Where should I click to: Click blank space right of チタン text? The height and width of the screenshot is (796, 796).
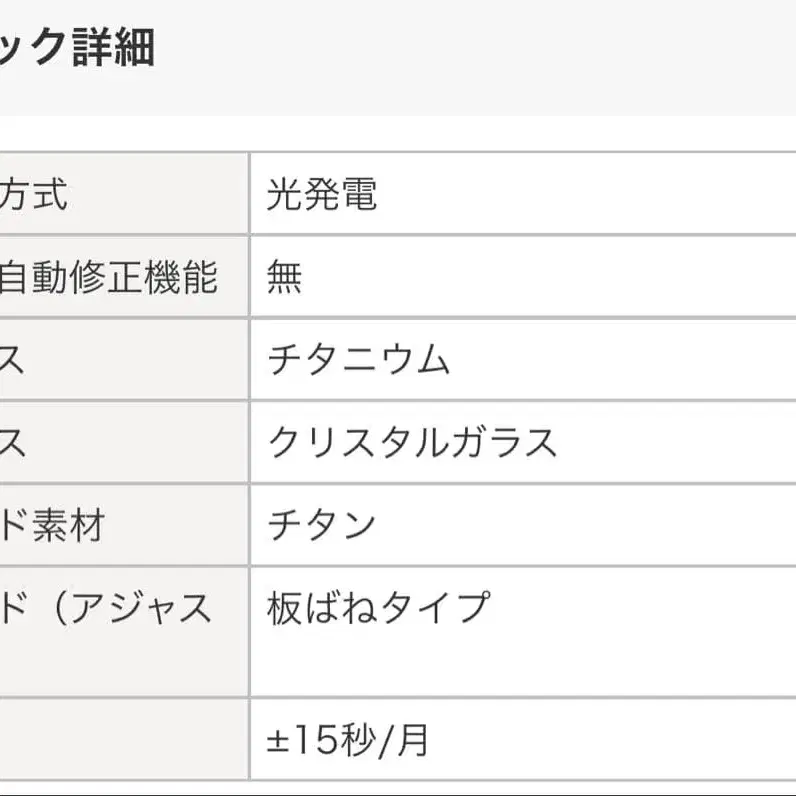[586, 525]
